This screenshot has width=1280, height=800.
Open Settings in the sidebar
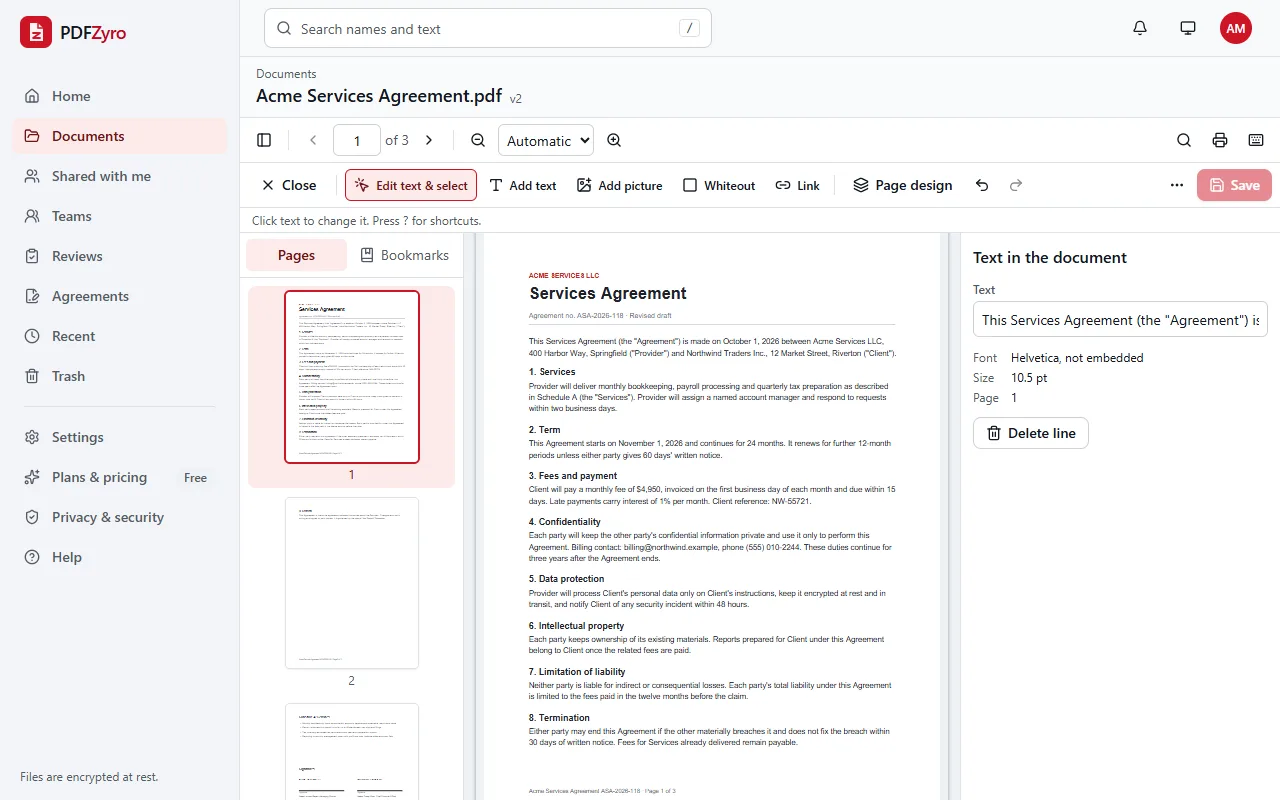pos(120,437)
